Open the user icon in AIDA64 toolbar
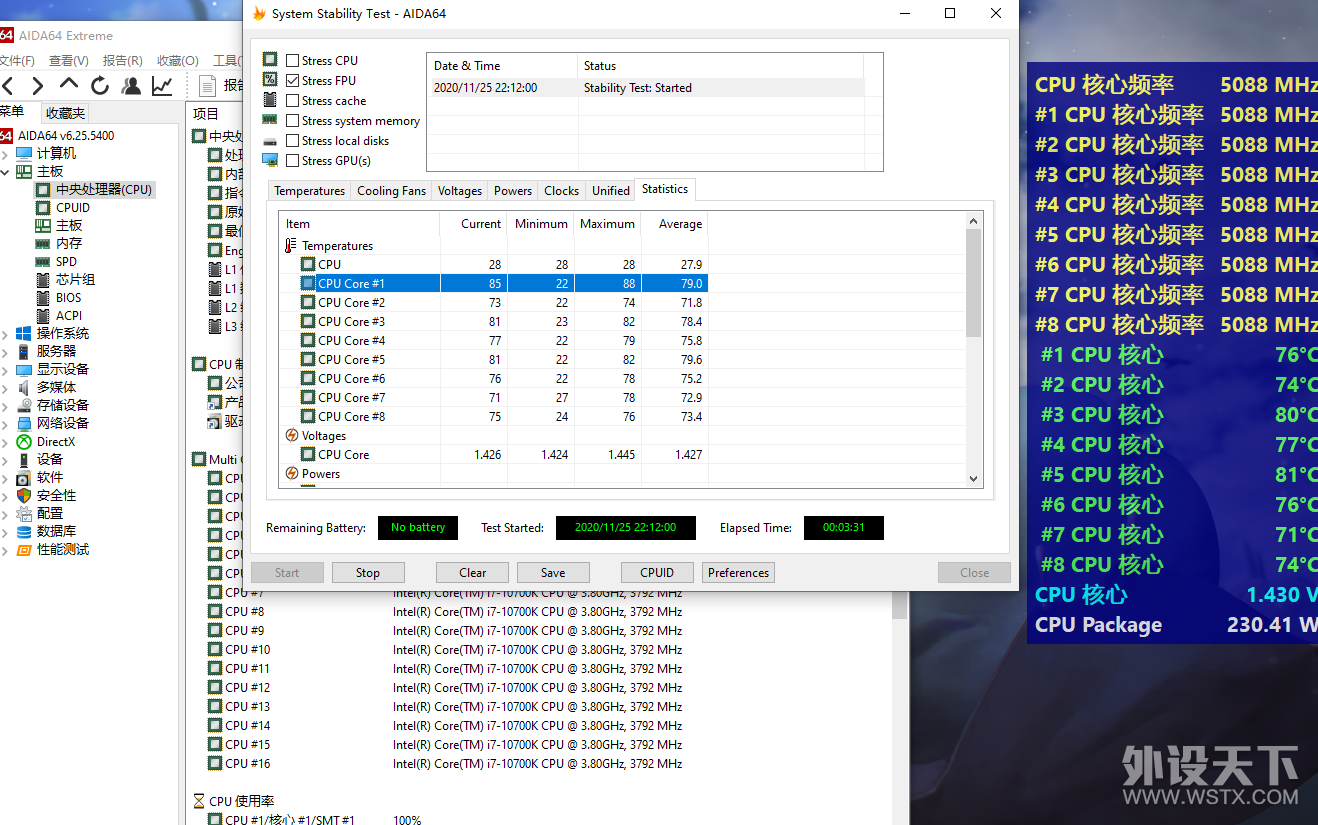This screenshot has width=1318, height=825. pos(131,86)
